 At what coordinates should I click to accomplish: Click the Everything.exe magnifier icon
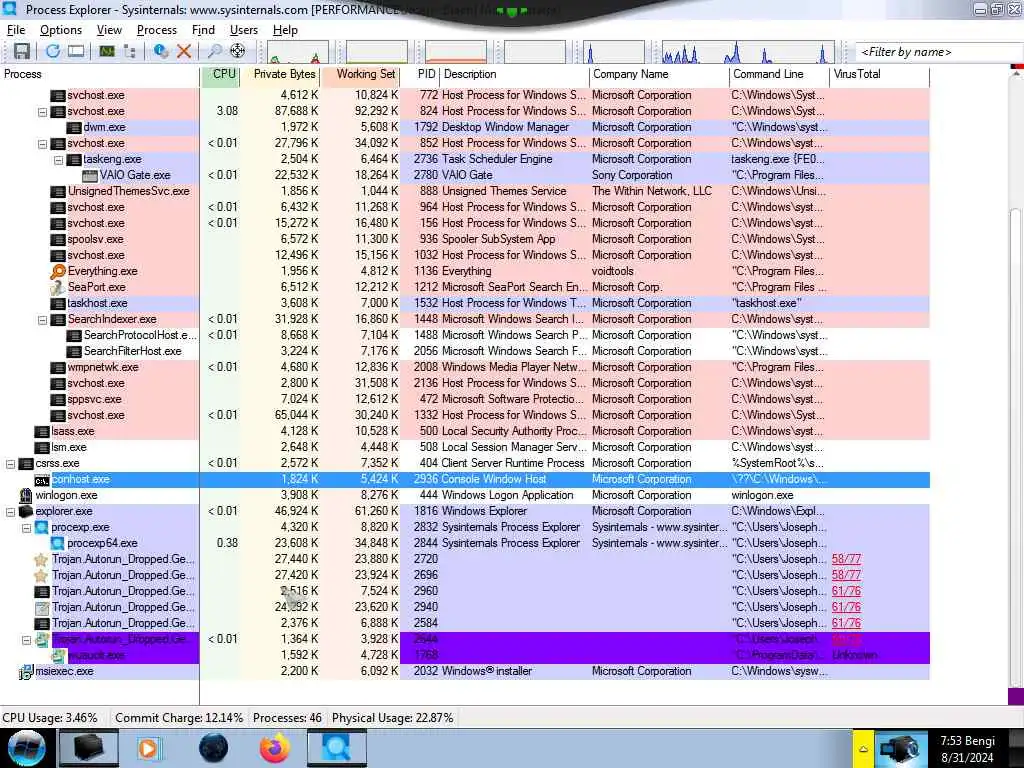point(58,271)
